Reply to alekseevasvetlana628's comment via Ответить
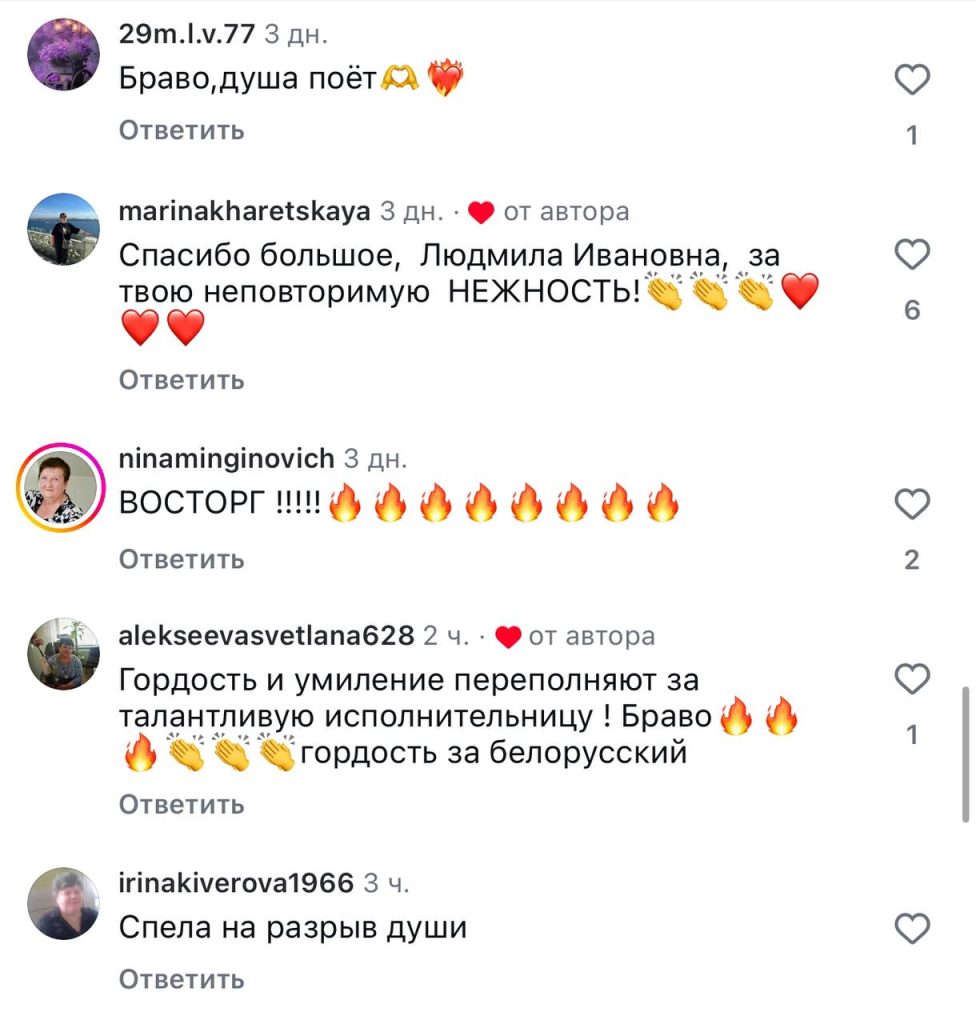976x1024 pixels. click(182, 805)
